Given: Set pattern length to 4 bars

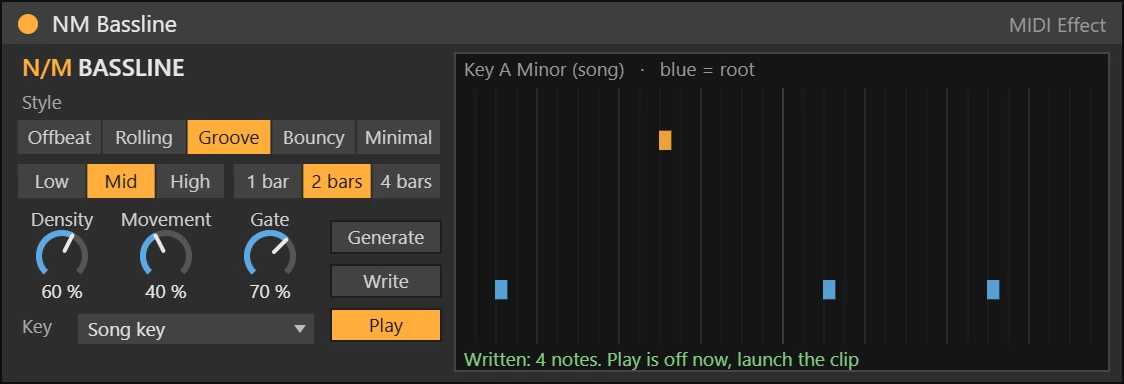Looking at the screenshot, I should coord(406,181).
